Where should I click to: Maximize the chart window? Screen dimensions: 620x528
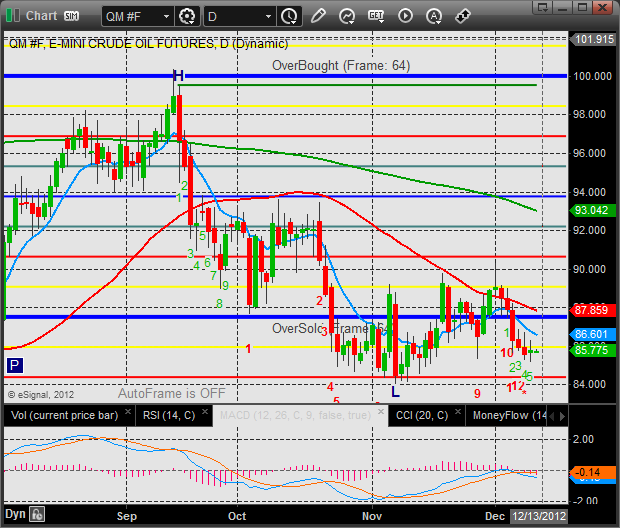click(582, 7)
